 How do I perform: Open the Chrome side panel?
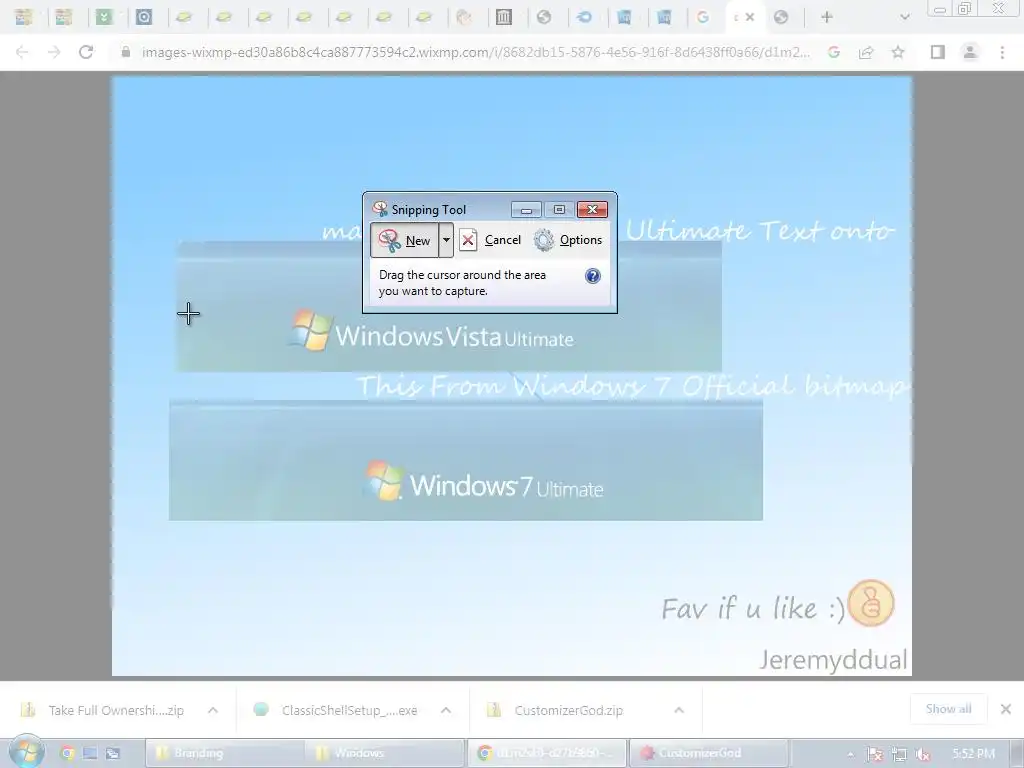coord(938,52)
